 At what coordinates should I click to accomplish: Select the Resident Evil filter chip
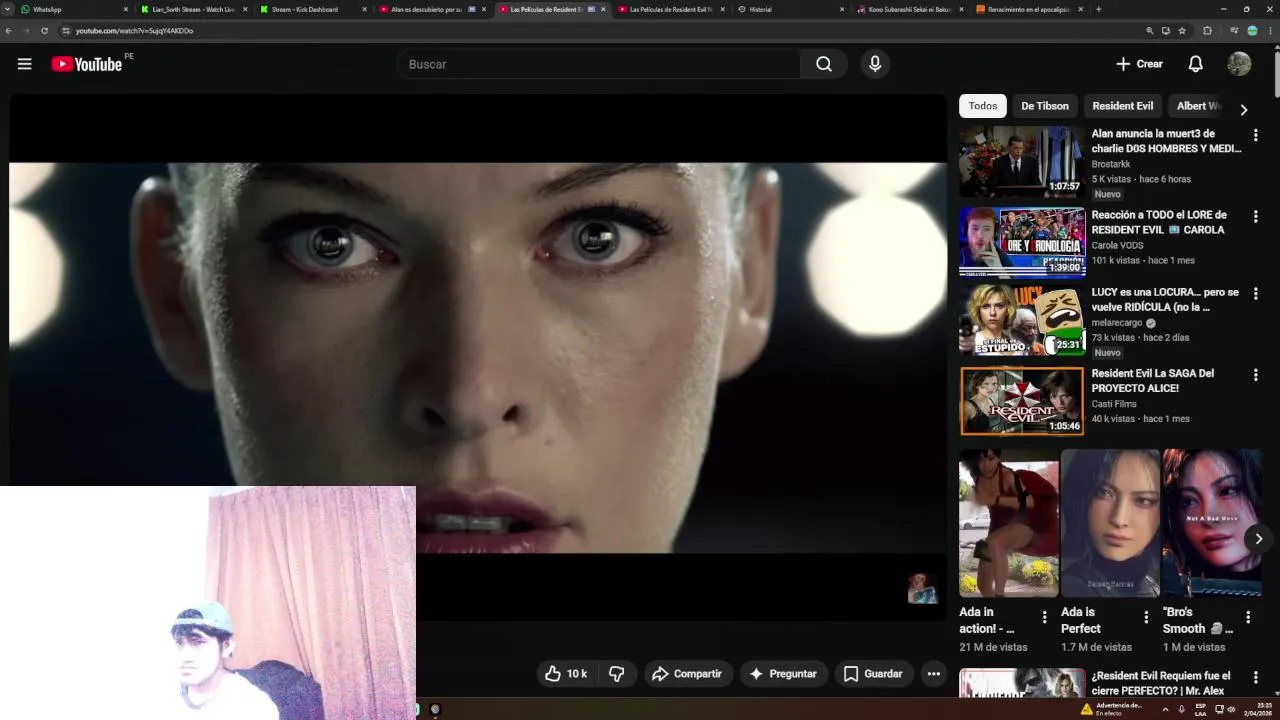click(1123, 106)
